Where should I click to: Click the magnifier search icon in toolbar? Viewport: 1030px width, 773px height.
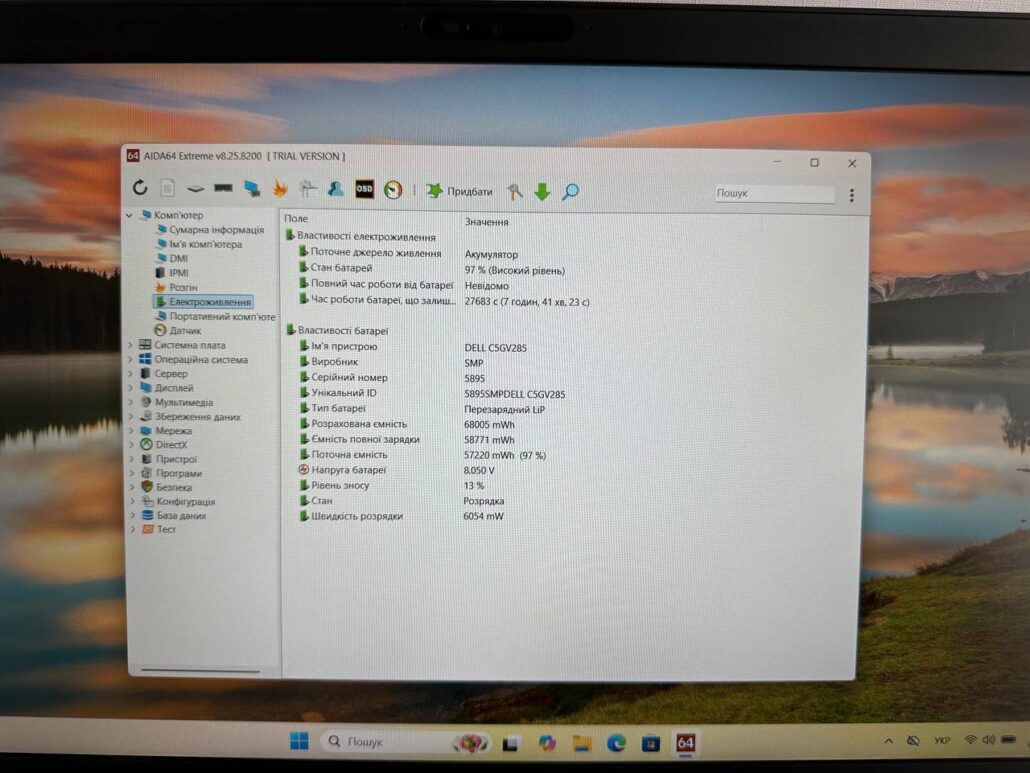570,192
